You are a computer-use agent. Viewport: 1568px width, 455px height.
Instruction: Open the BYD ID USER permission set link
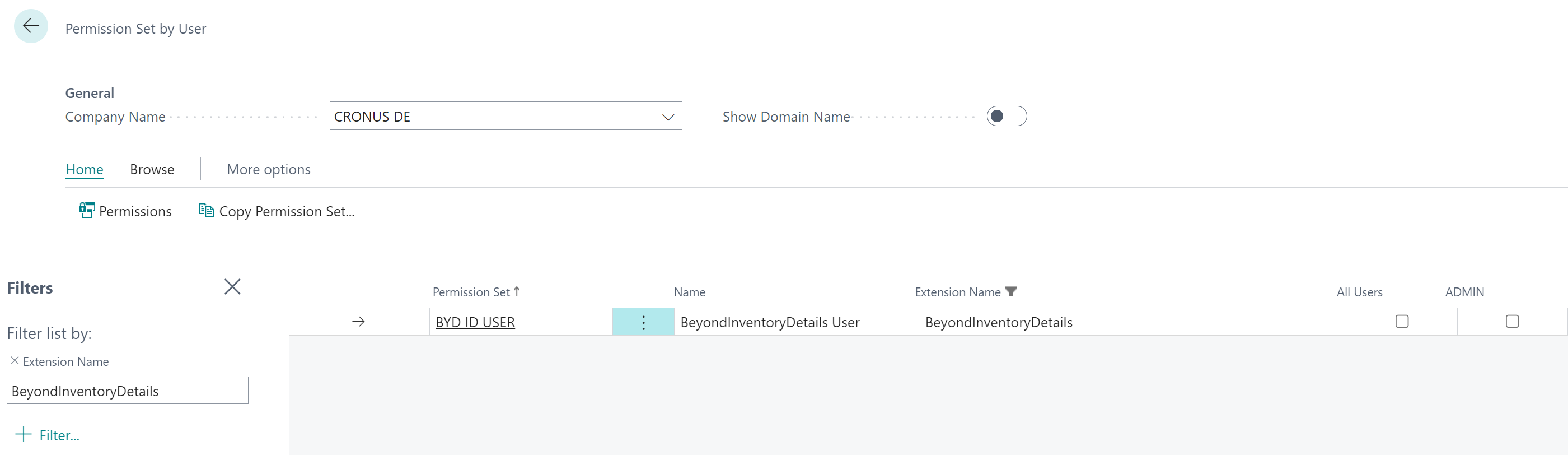coord(475,322)
